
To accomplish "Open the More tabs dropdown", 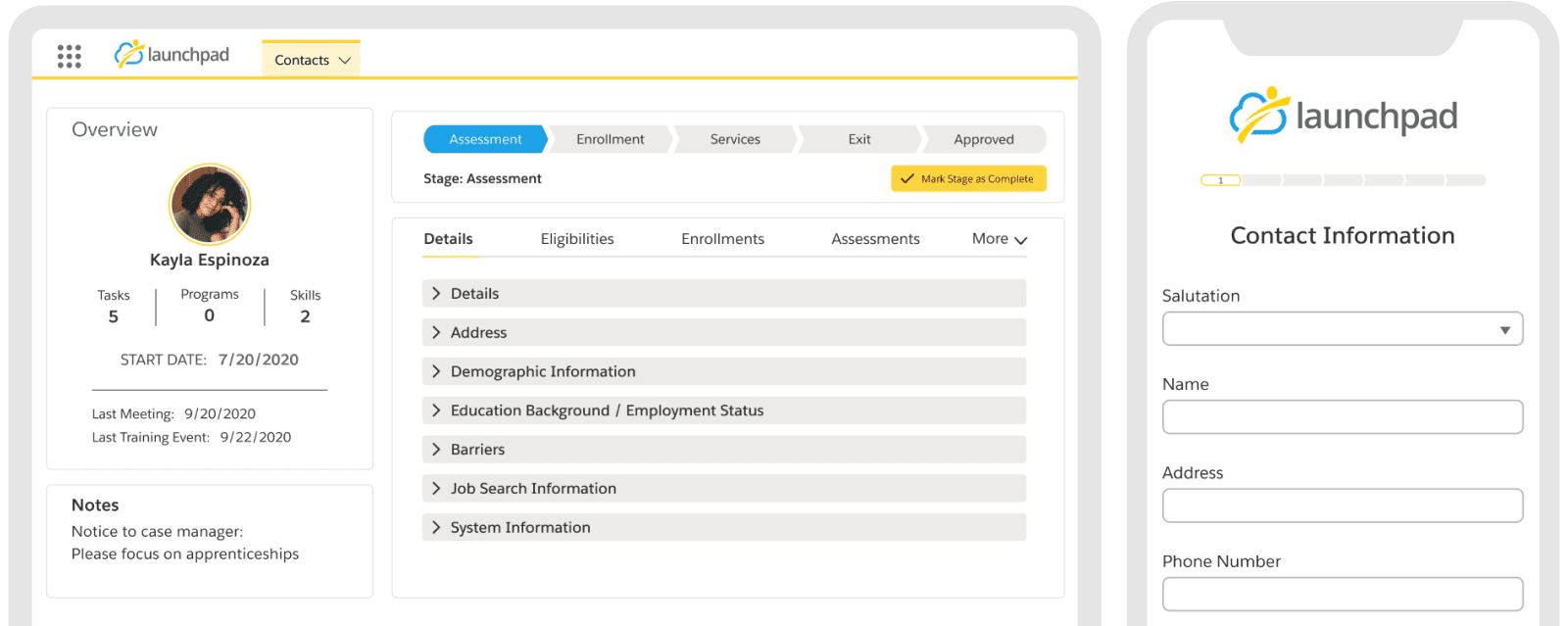I will click(x=1000, y=239).
